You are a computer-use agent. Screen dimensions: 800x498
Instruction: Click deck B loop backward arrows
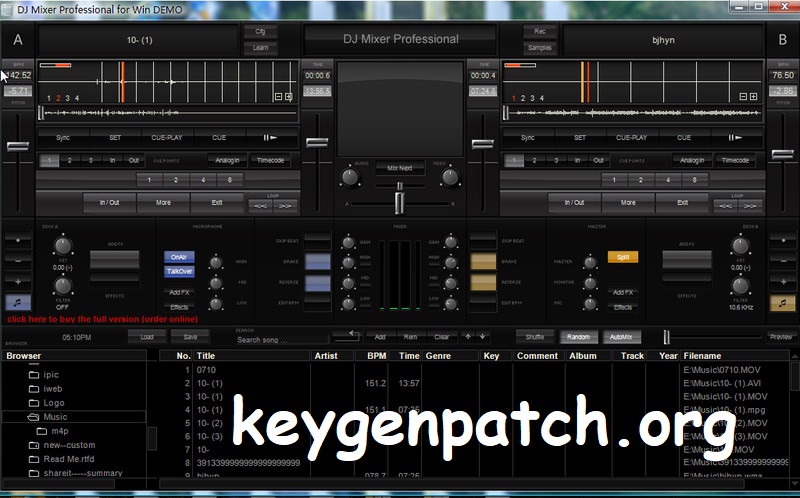[x=725, y=206]
